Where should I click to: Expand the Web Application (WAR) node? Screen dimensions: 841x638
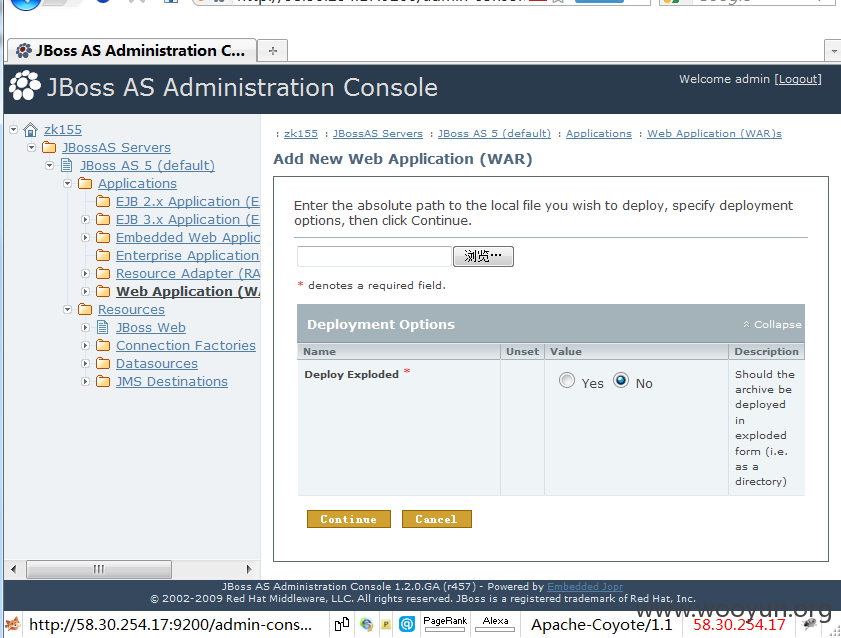(85, 291)
